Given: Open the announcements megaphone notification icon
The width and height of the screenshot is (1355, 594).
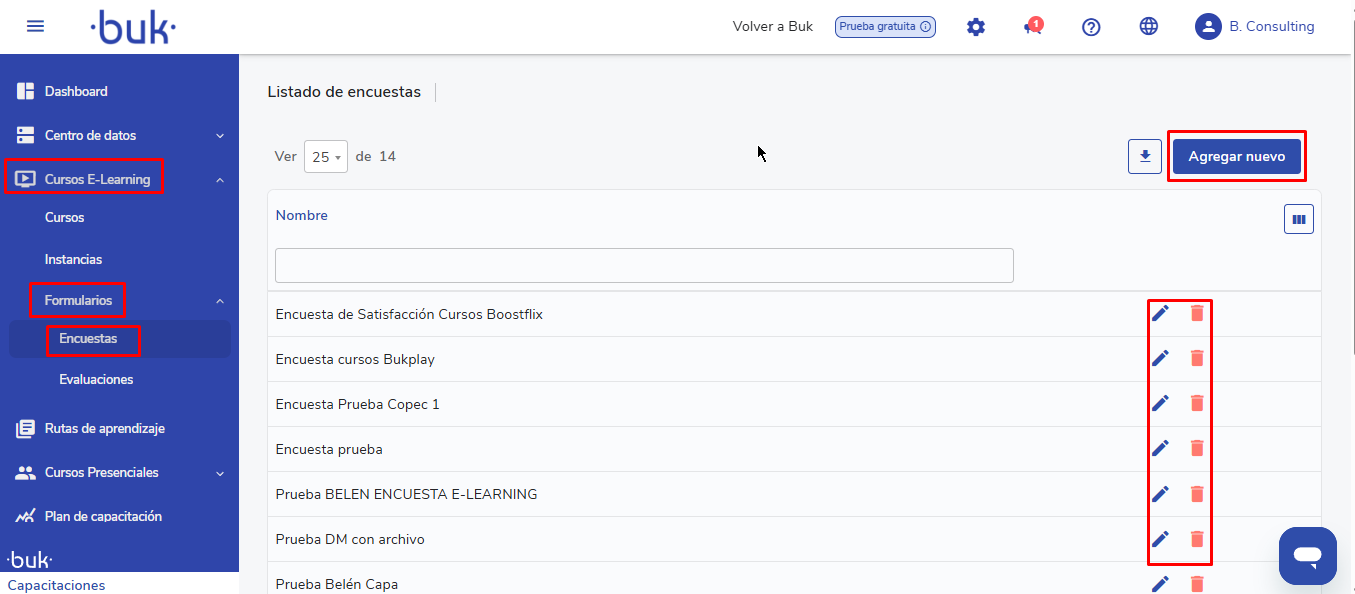Looking at the screenshot, I should click(1033, 27).
